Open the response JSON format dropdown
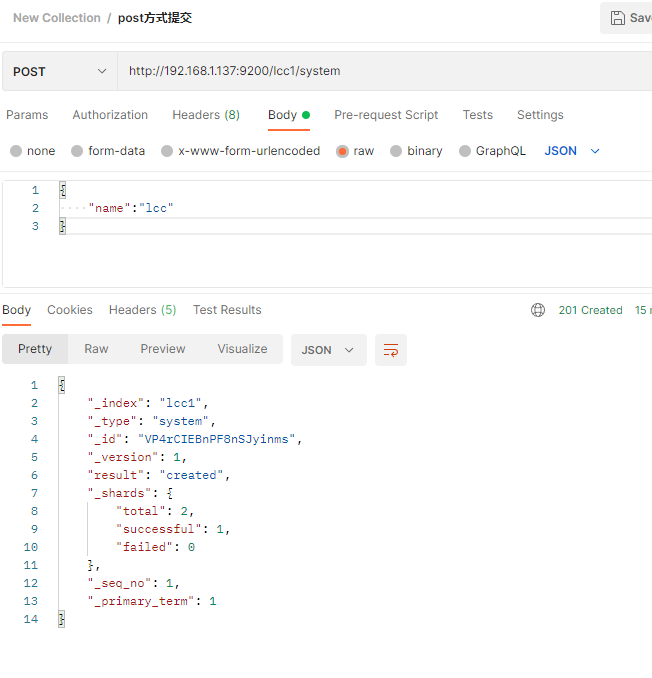This screenshot has width=652, height=678. pyautogui.click(x=328, y=350)
